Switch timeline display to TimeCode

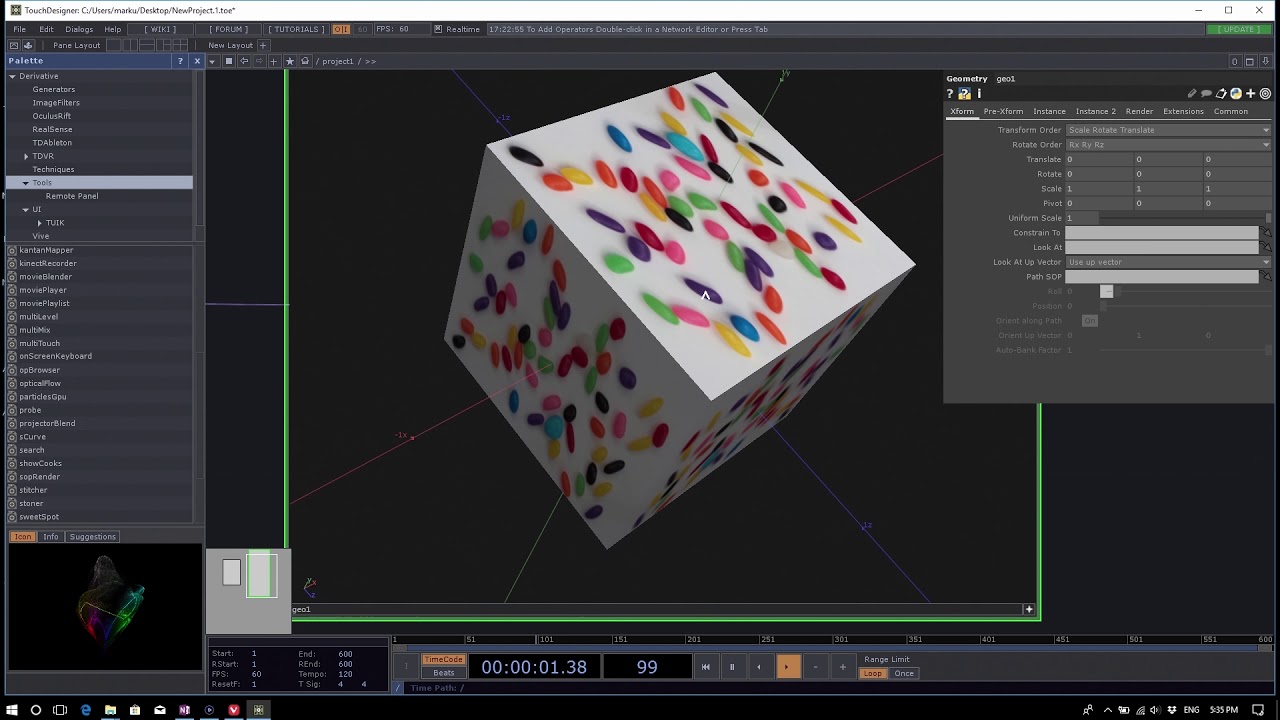[x=443, y=659]
